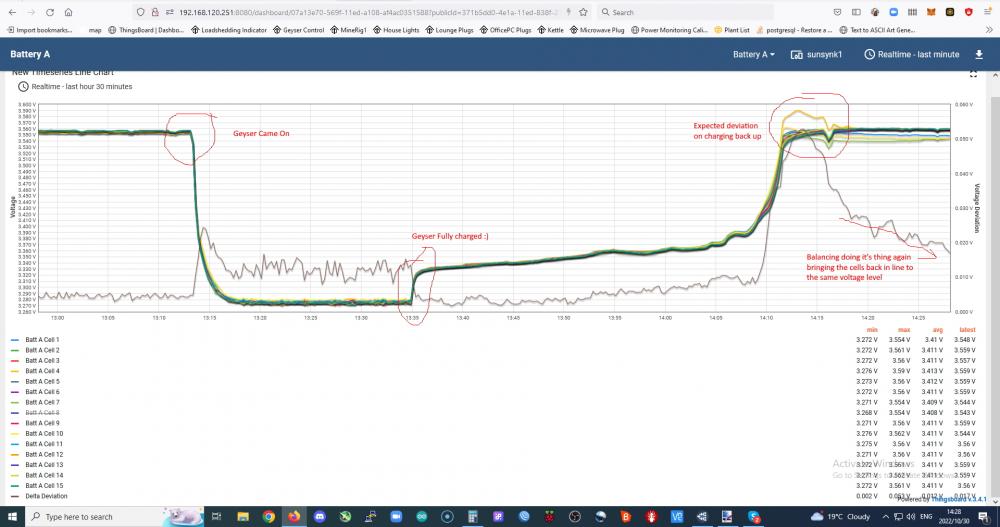Open the Realtime - last minute time window selector

pyautogui.click(x=911, y=54)
